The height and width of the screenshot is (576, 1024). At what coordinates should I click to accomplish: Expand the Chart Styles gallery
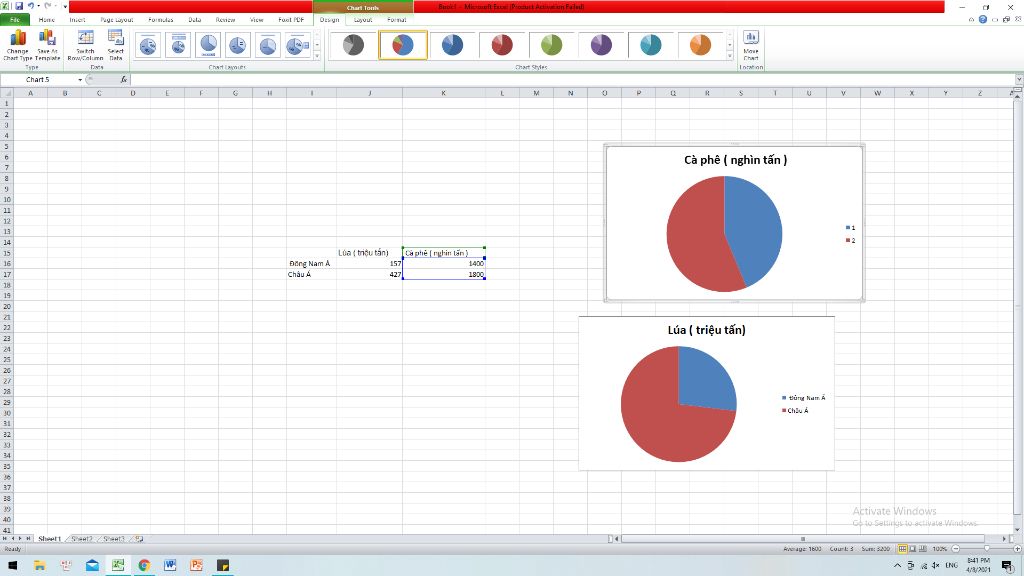pos(731,56)
